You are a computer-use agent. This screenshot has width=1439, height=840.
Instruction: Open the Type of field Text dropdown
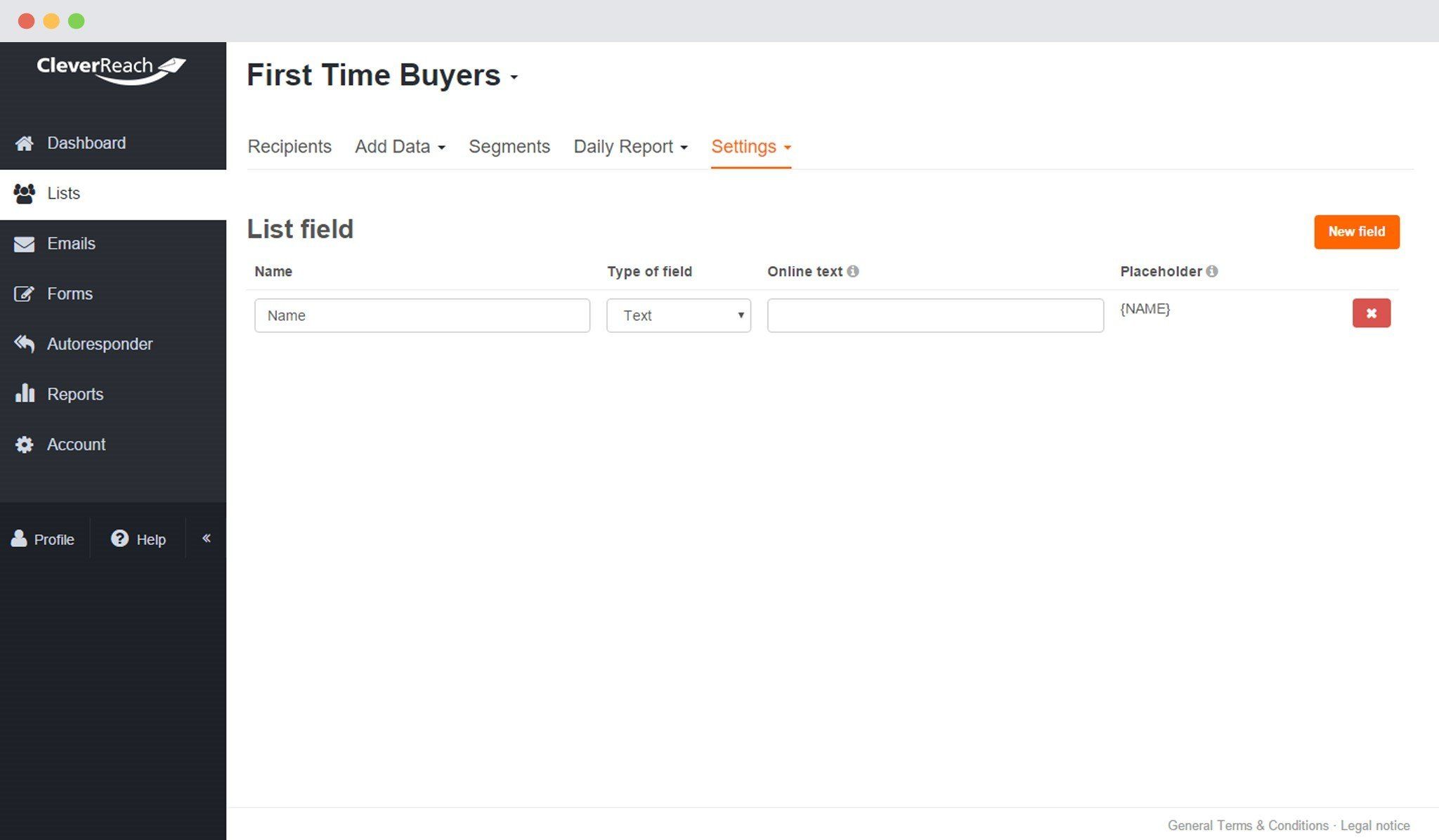[x=679, y=315]
